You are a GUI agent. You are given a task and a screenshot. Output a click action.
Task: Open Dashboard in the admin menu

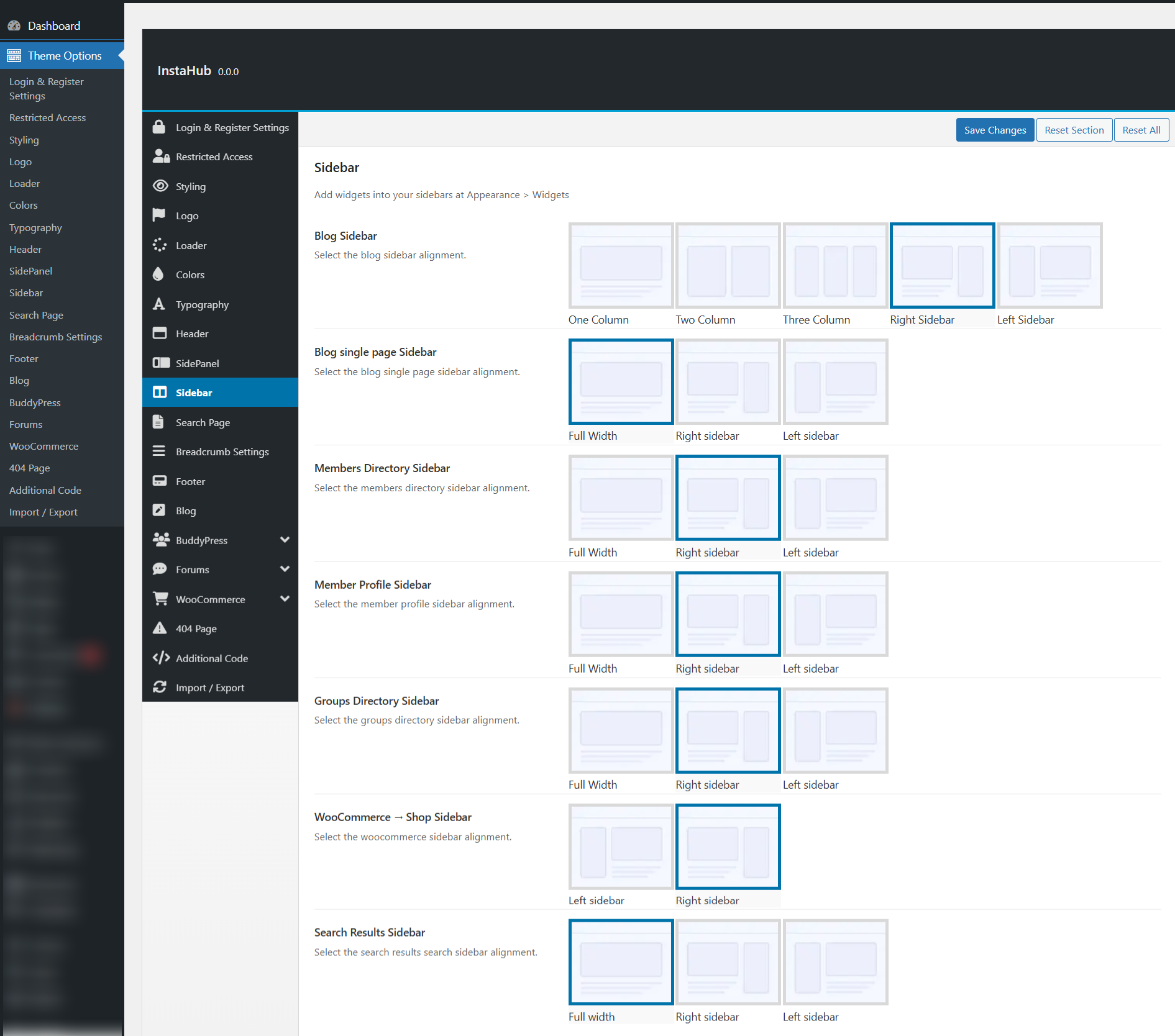(x=53, y=25)
